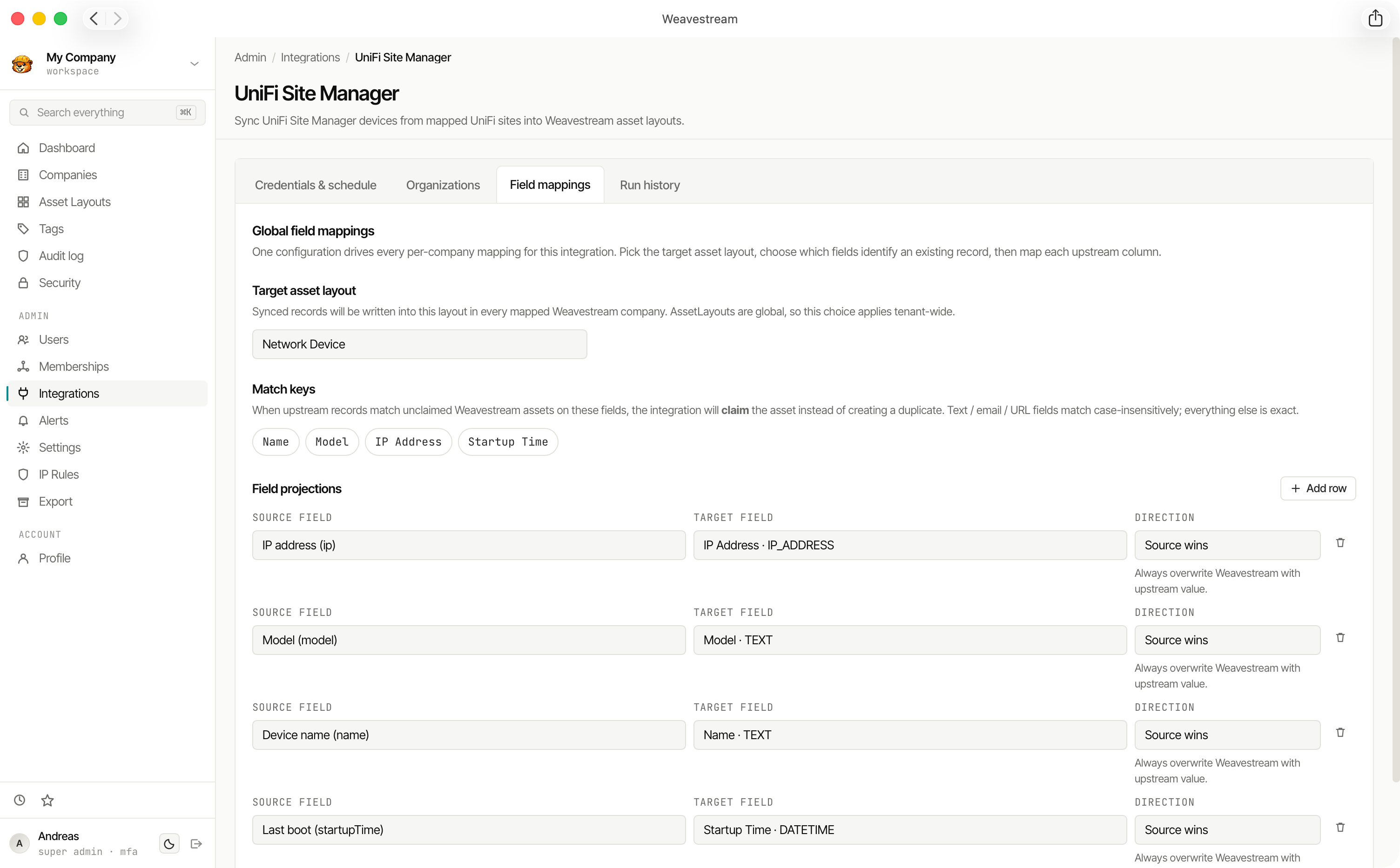Open recent history clock icon

(x=20, y=800)
